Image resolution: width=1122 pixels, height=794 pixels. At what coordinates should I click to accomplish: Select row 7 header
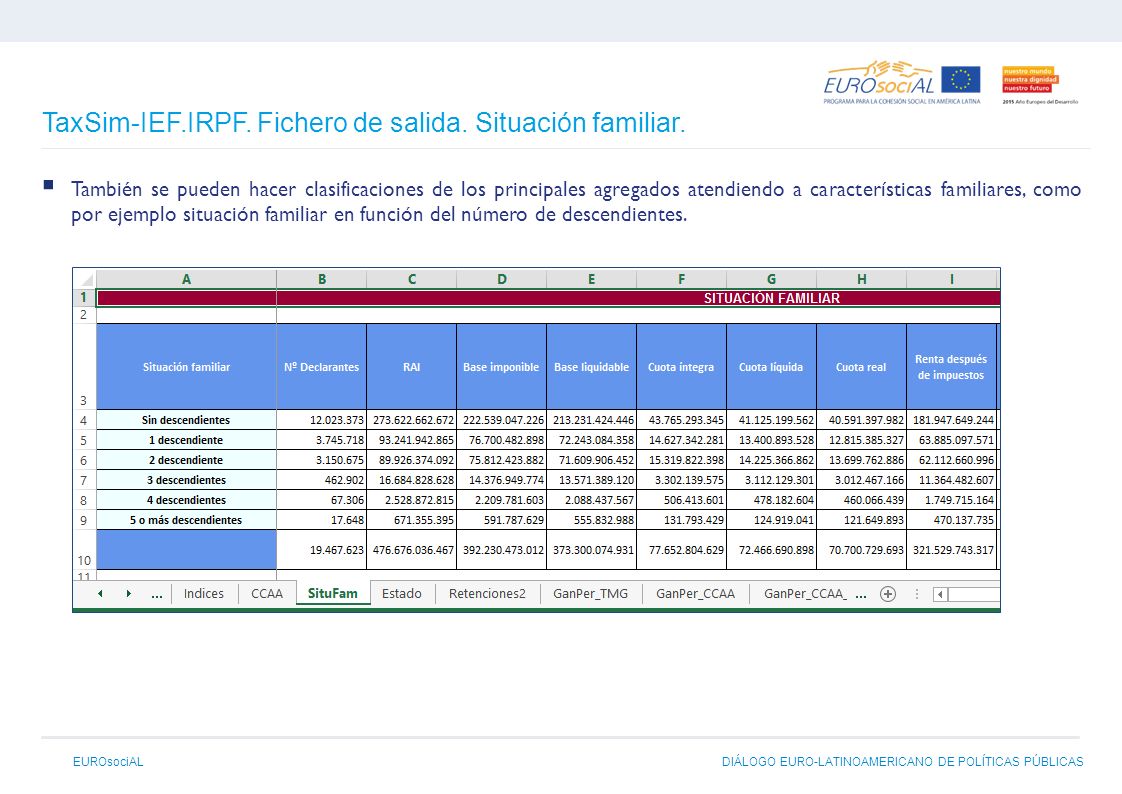pyautogui.click(x=84, y=480)
